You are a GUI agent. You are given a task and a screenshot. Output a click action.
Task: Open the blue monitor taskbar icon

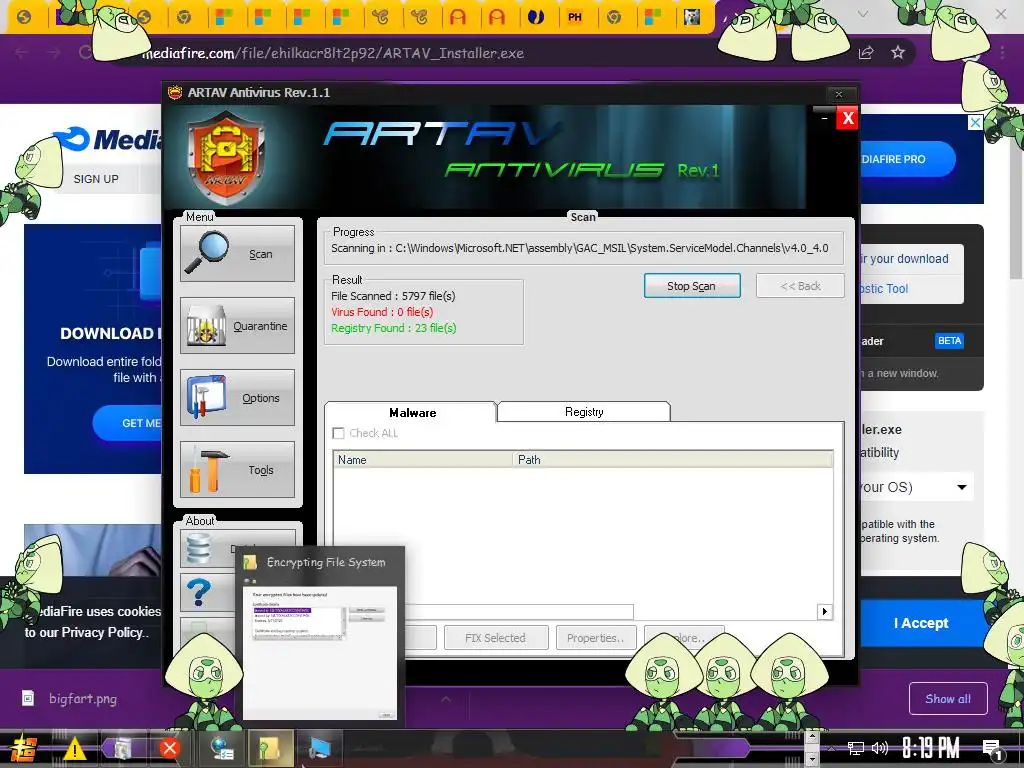click(320, 748)
